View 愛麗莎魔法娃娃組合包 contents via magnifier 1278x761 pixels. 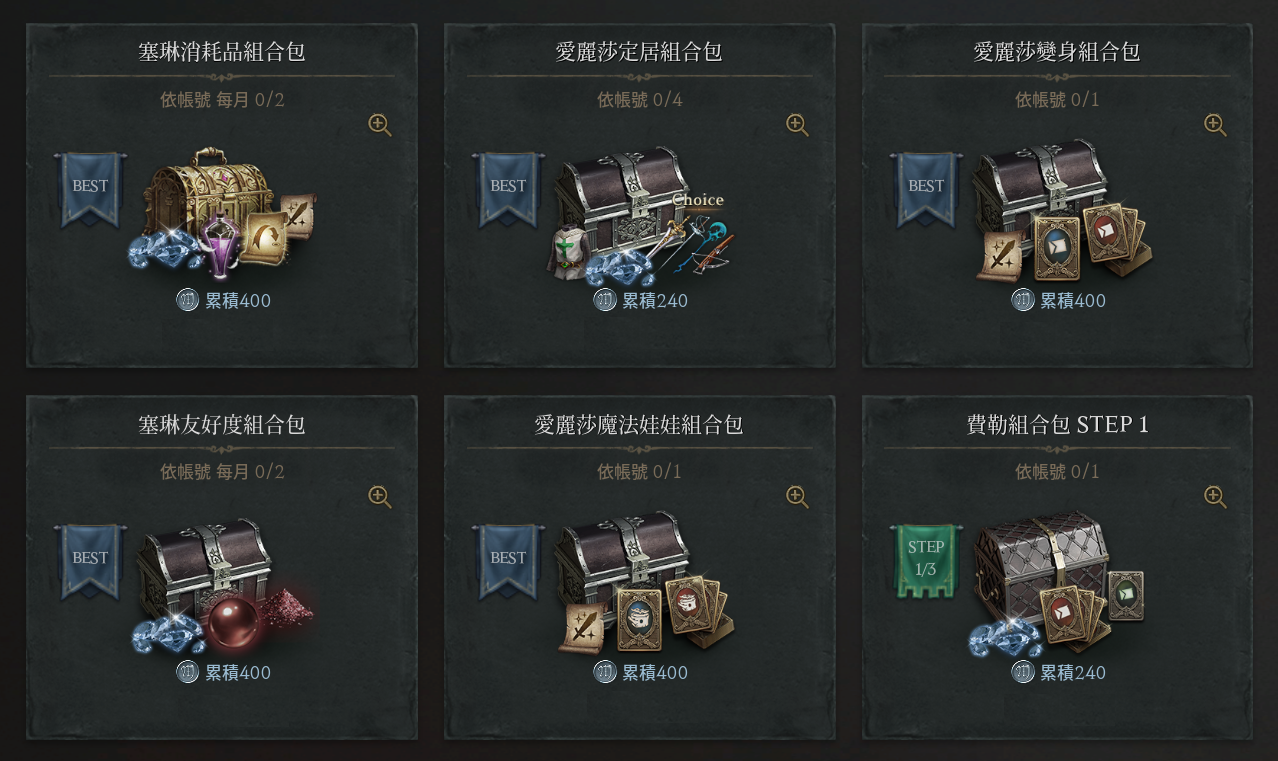tap(797, 497)
